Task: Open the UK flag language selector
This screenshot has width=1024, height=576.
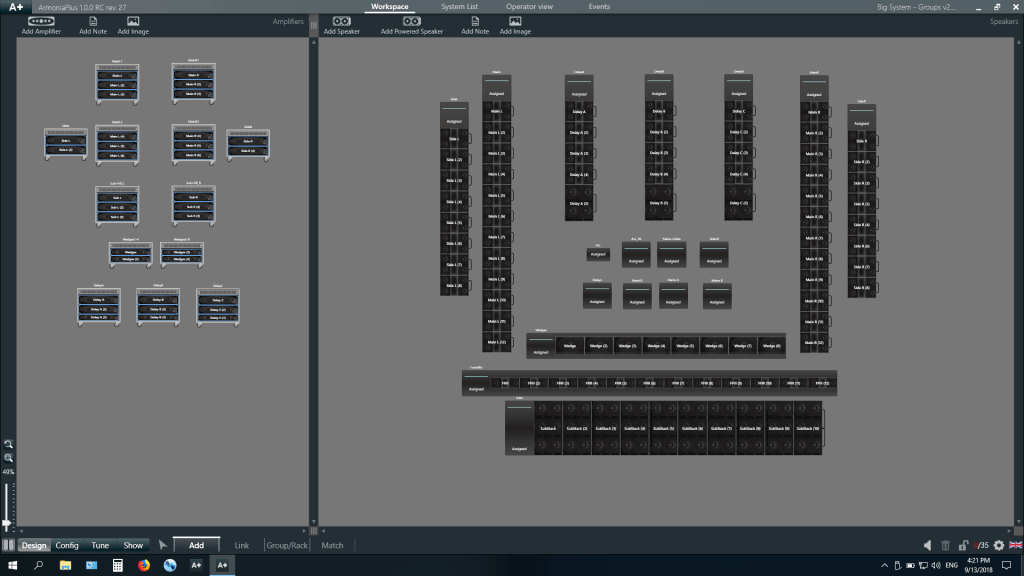Action: [x=1015, y=545]
